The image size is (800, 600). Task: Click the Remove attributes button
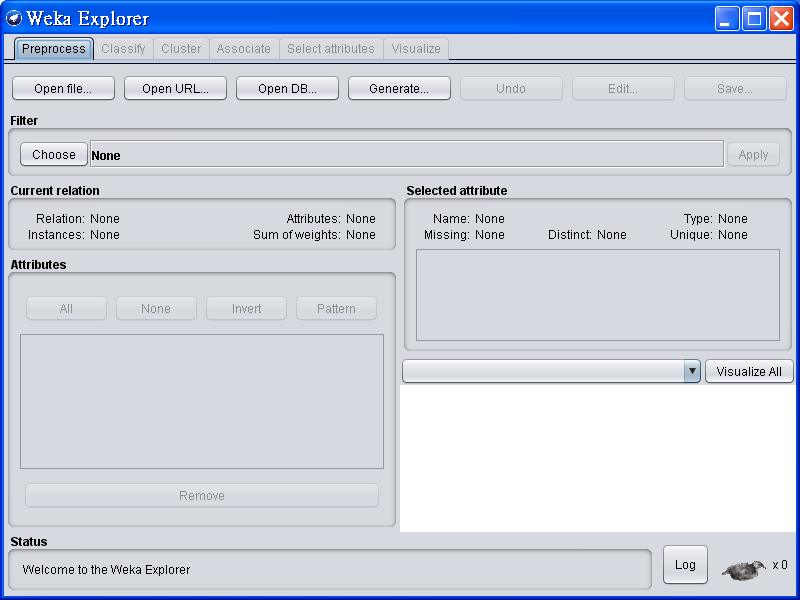(x=202, y=495)
